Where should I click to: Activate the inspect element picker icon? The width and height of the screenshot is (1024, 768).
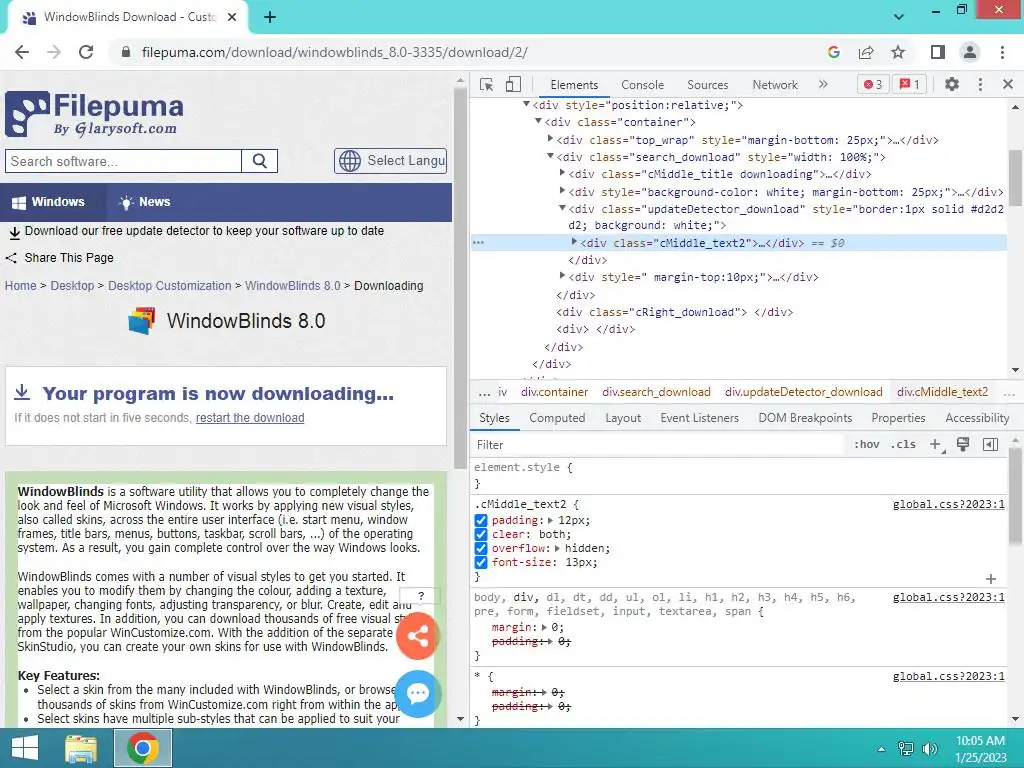pyautogui.click(x=486, y=84)
